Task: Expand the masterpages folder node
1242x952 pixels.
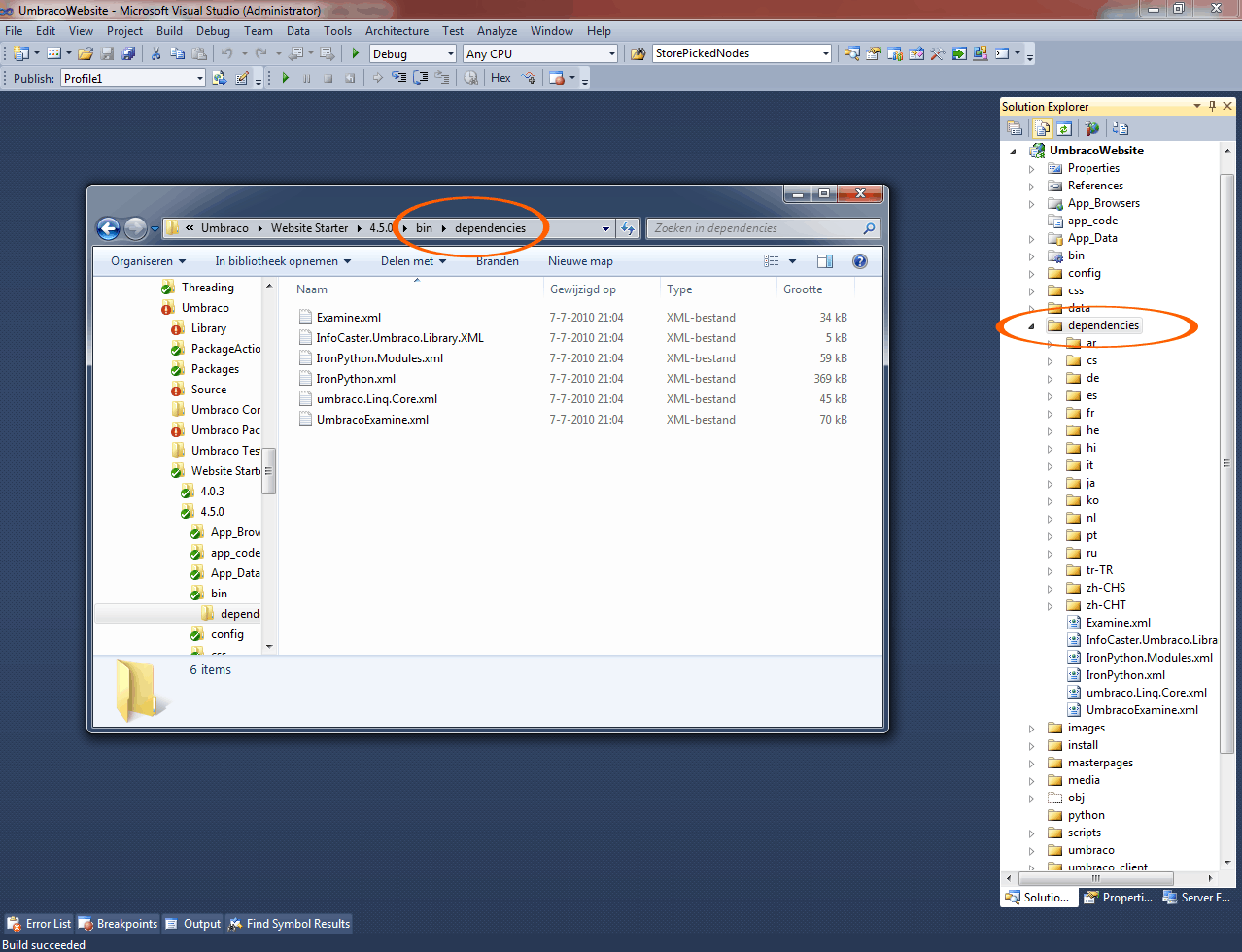Action: coord(1031,764)
